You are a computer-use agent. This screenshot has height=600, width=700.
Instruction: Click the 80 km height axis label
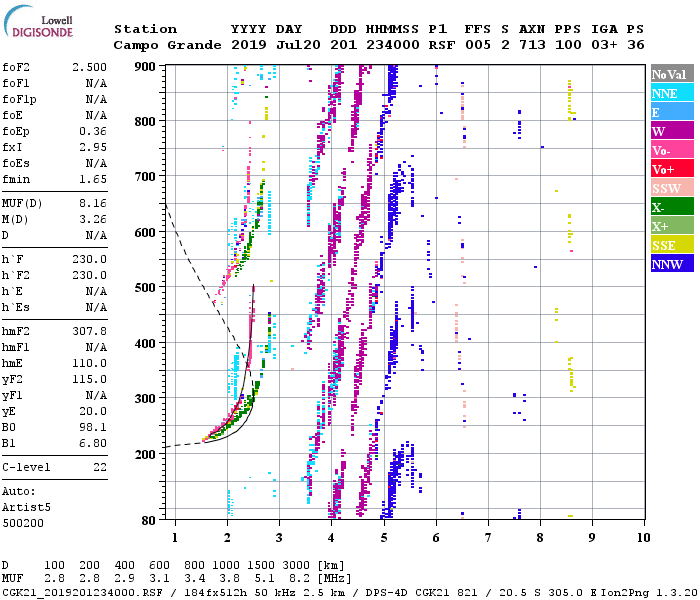[149, 521]
